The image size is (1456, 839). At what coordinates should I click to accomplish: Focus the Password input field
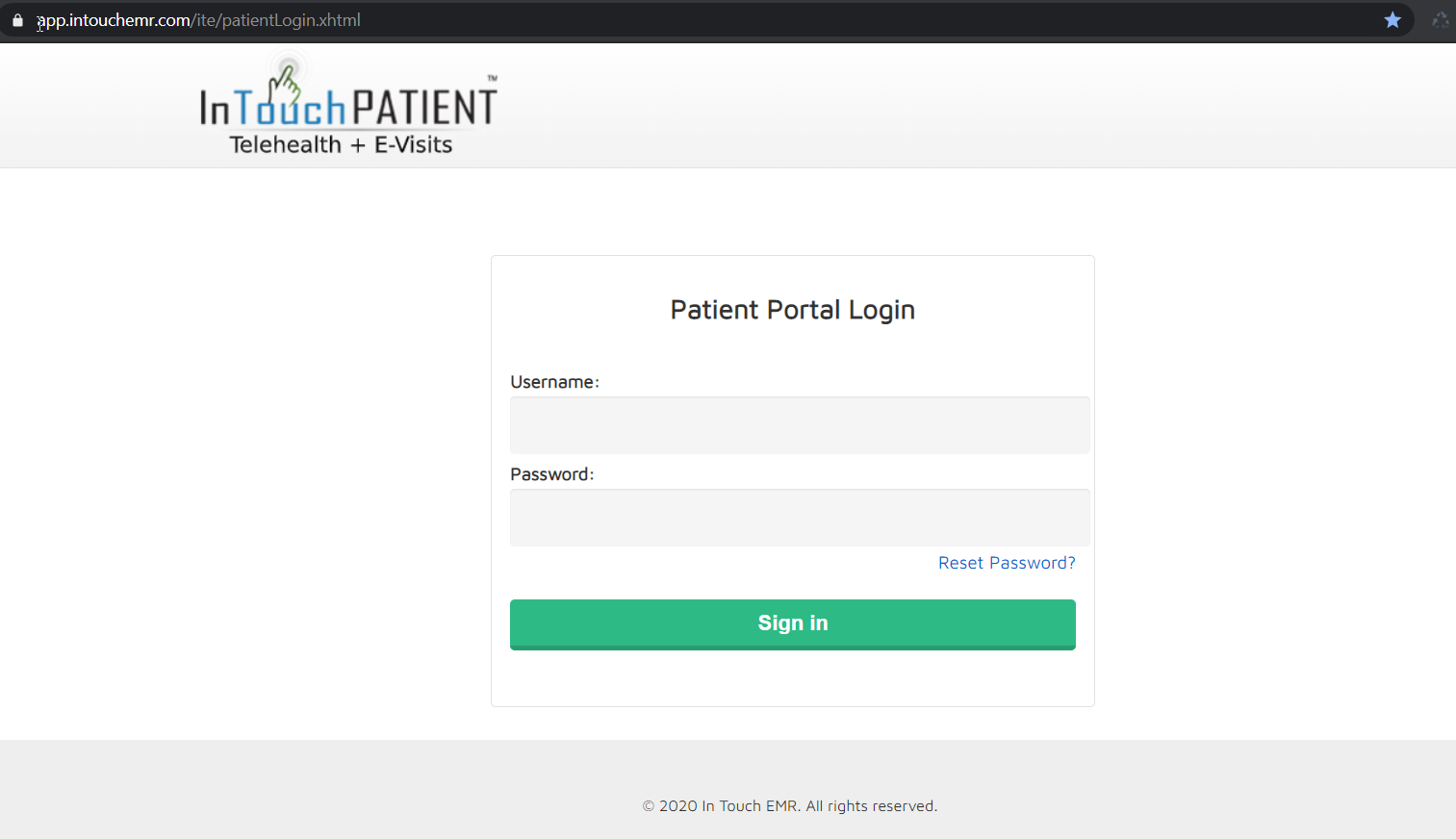[799, 518]
